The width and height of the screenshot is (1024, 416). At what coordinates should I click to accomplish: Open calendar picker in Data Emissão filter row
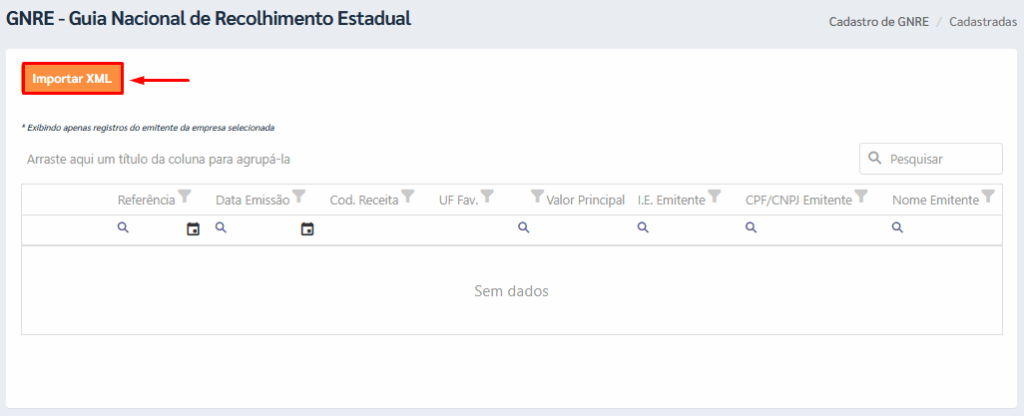tap(308, 229)
